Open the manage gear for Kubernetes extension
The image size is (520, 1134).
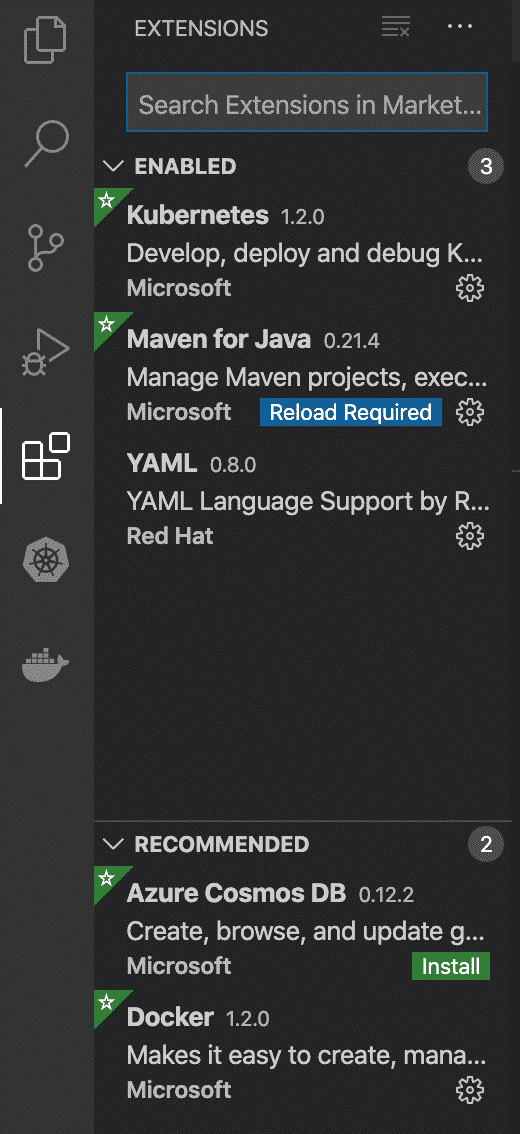pos(470,289)
